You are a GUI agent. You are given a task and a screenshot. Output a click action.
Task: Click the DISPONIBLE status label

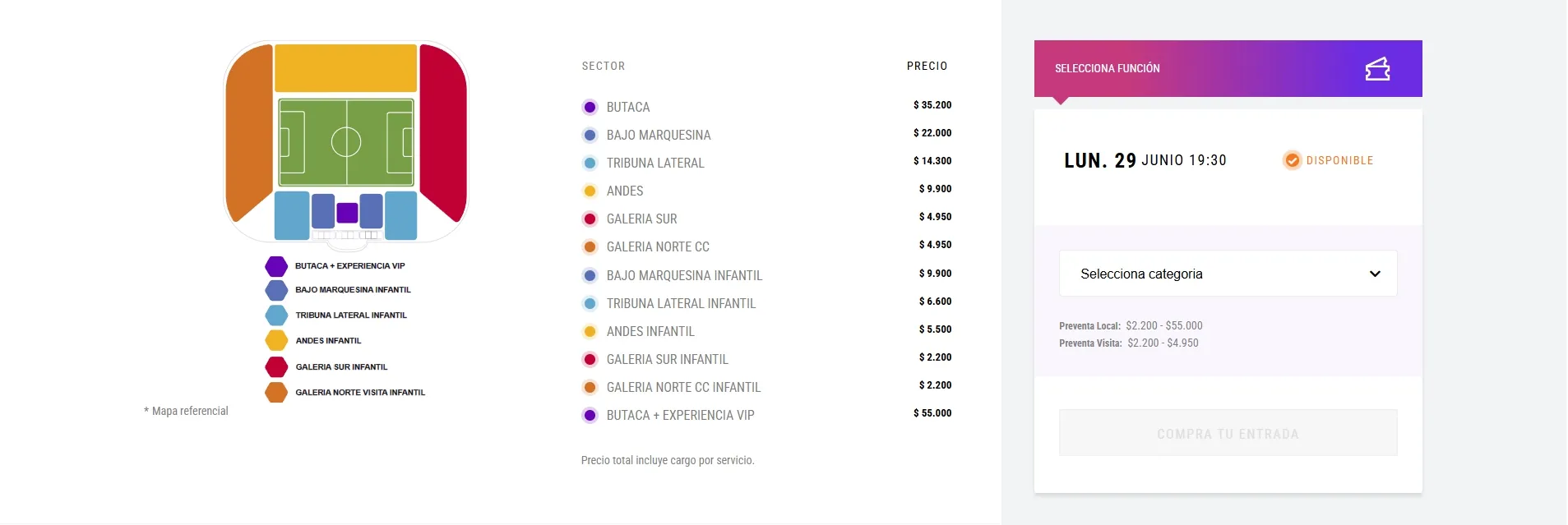point(1339,160)
